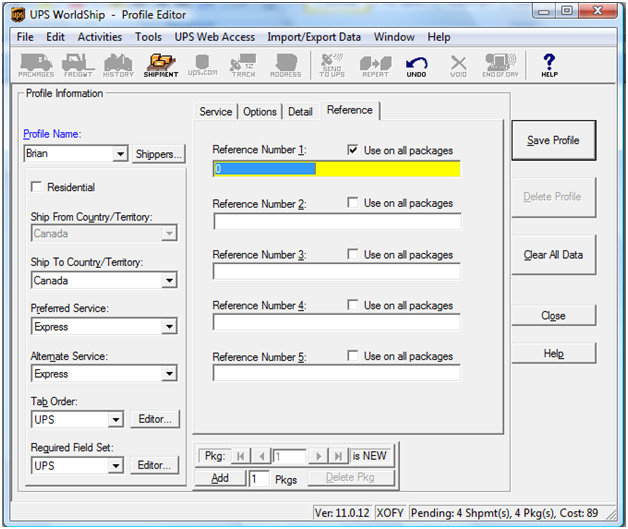Expand the Preferred Service dropdown

point(169,327)
